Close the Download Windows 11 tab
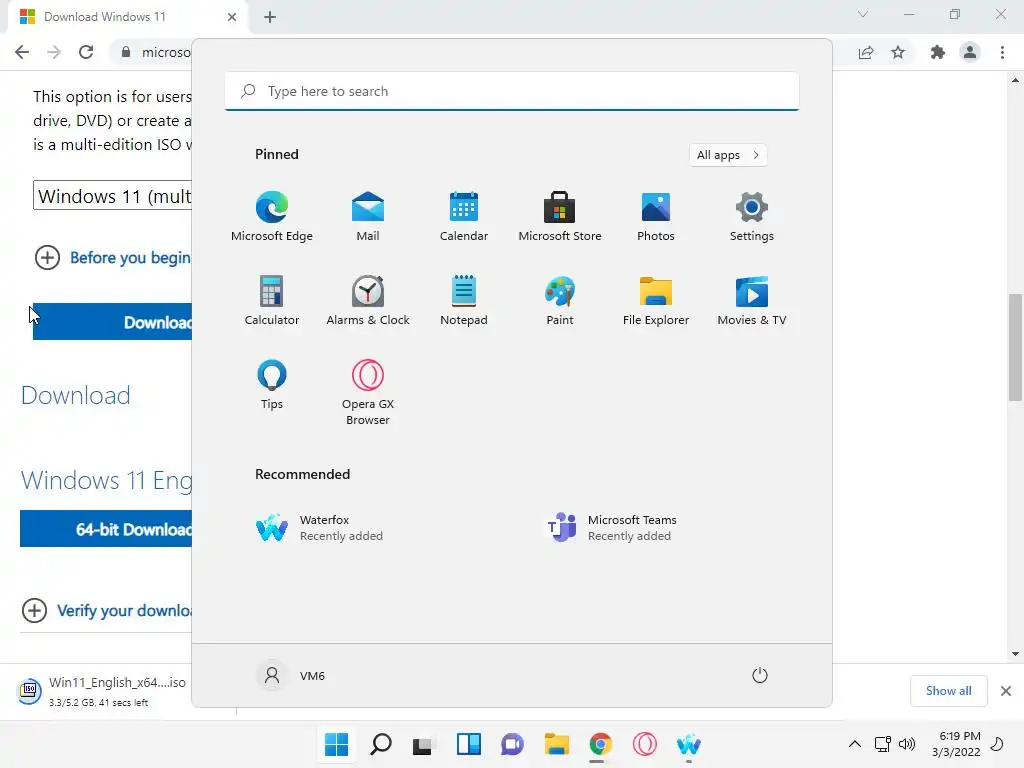This screenshot has height=768, width=1024. [232, 17]
